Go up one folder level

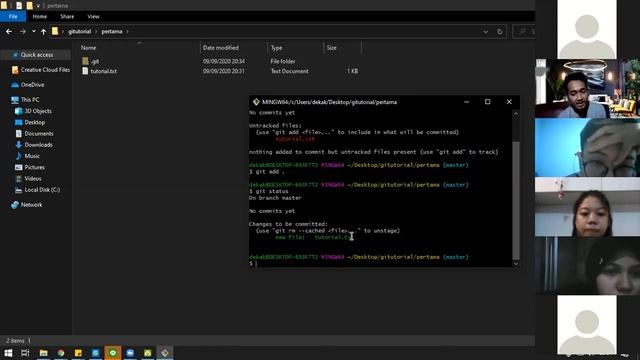click(x=43, y=31)
